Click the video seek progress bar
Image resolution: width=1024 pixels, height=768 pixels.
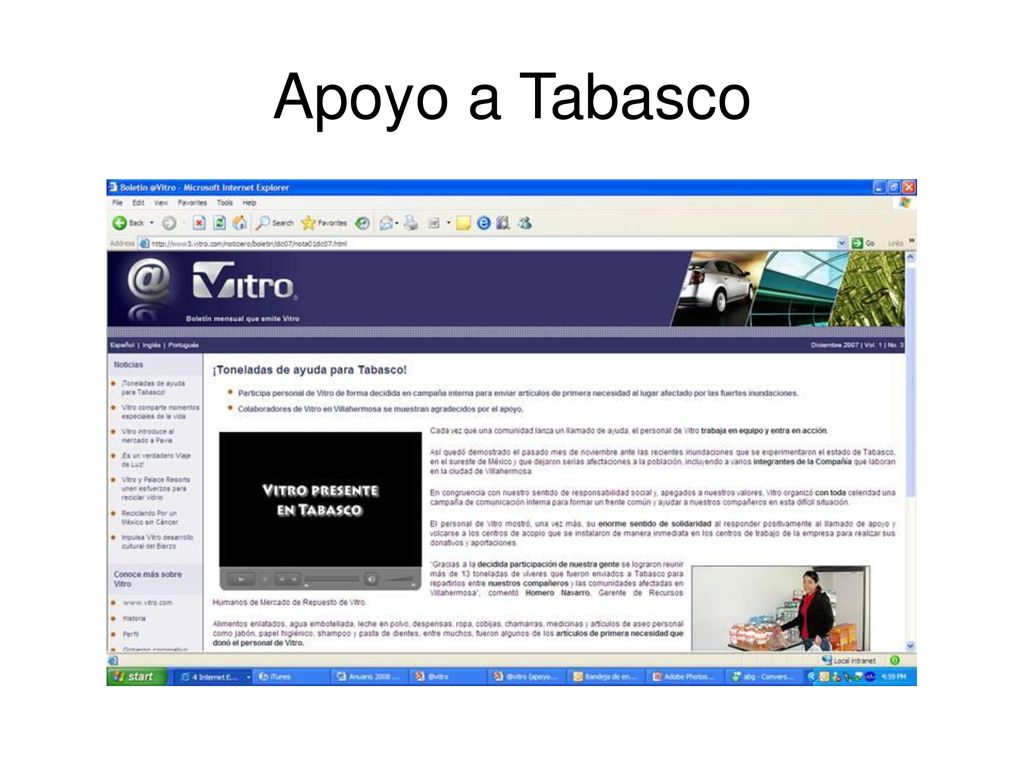(332, 580)
